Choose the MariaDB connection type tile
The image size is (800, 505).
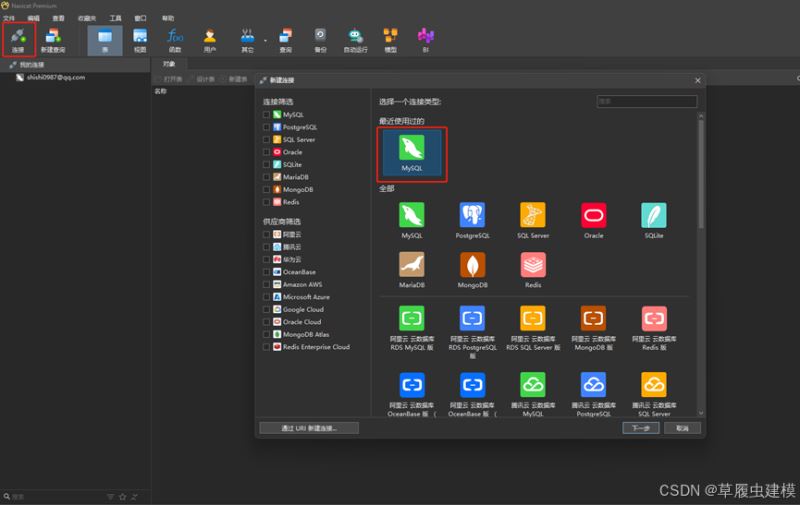pos(412,270)
